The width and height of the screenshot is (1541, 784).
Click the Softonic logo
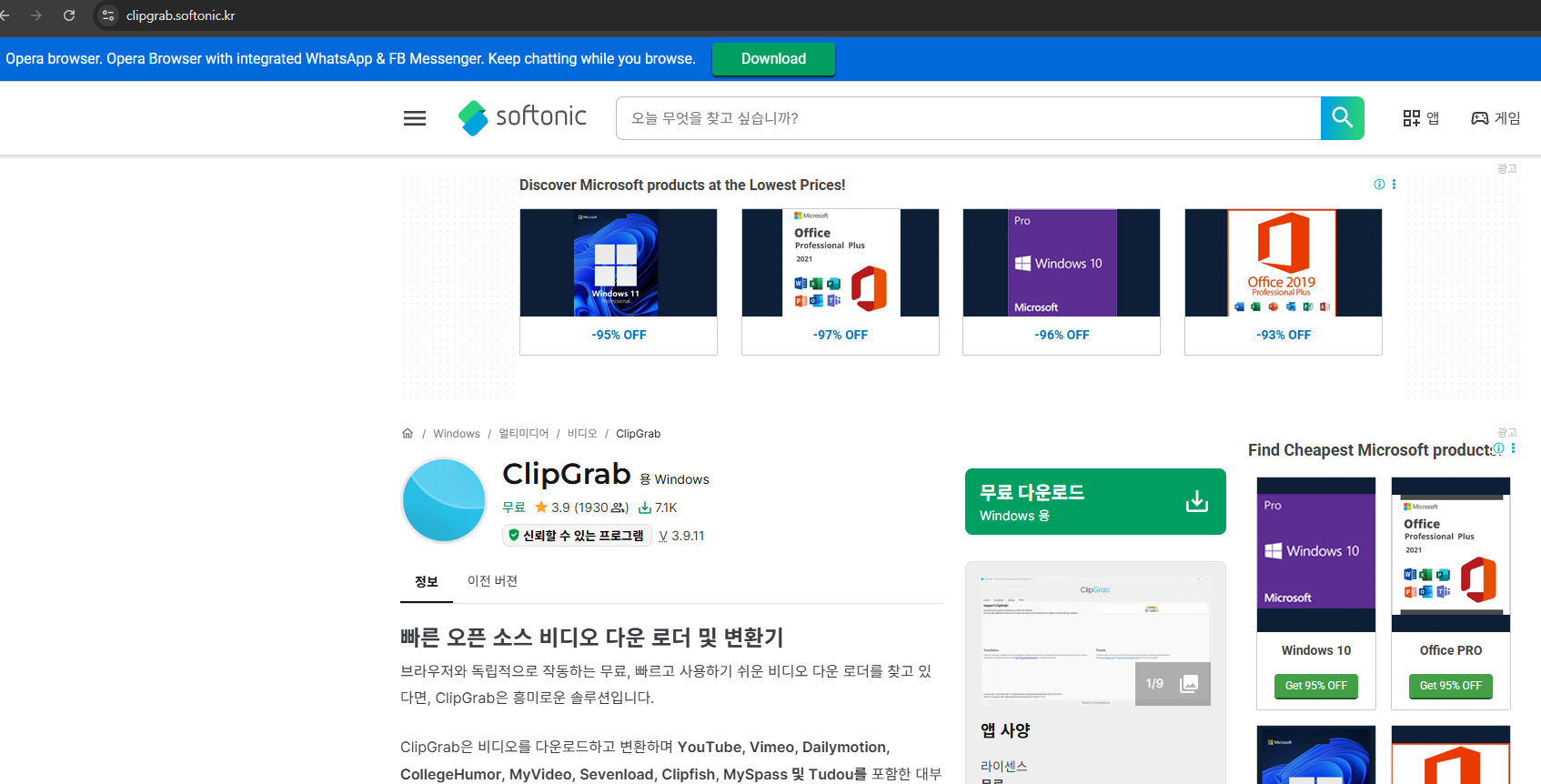click(x=522, y=117)
